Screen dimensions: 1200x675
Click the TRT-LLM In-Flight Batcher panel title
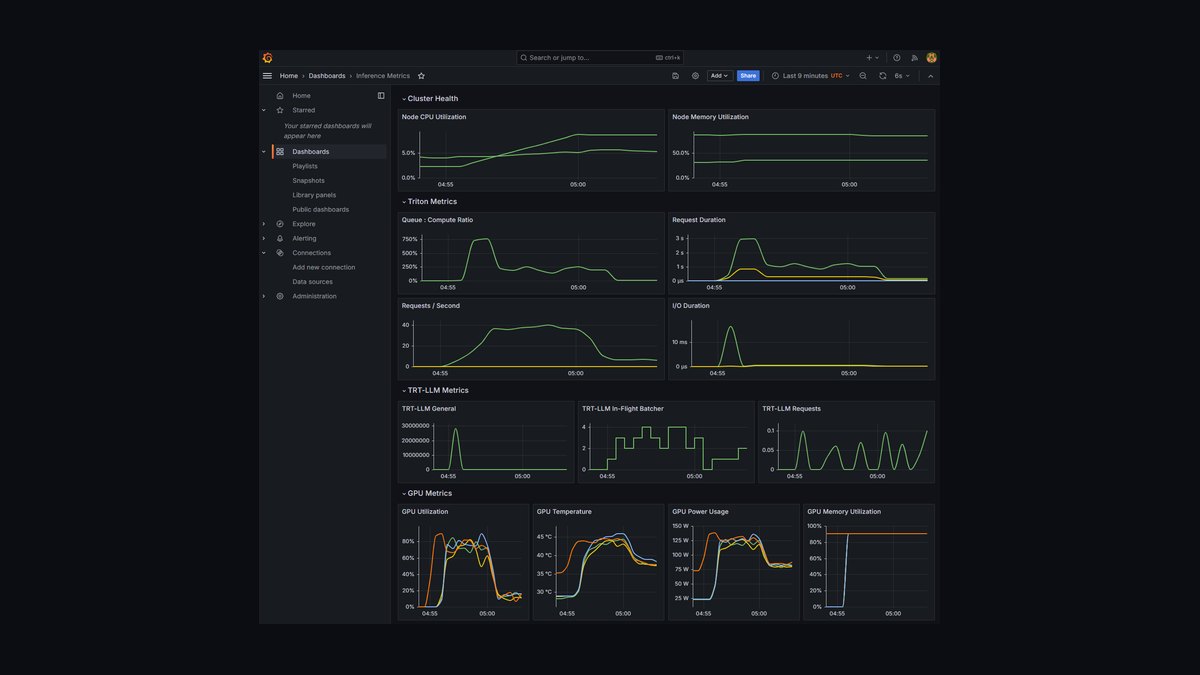click(623, 409)
